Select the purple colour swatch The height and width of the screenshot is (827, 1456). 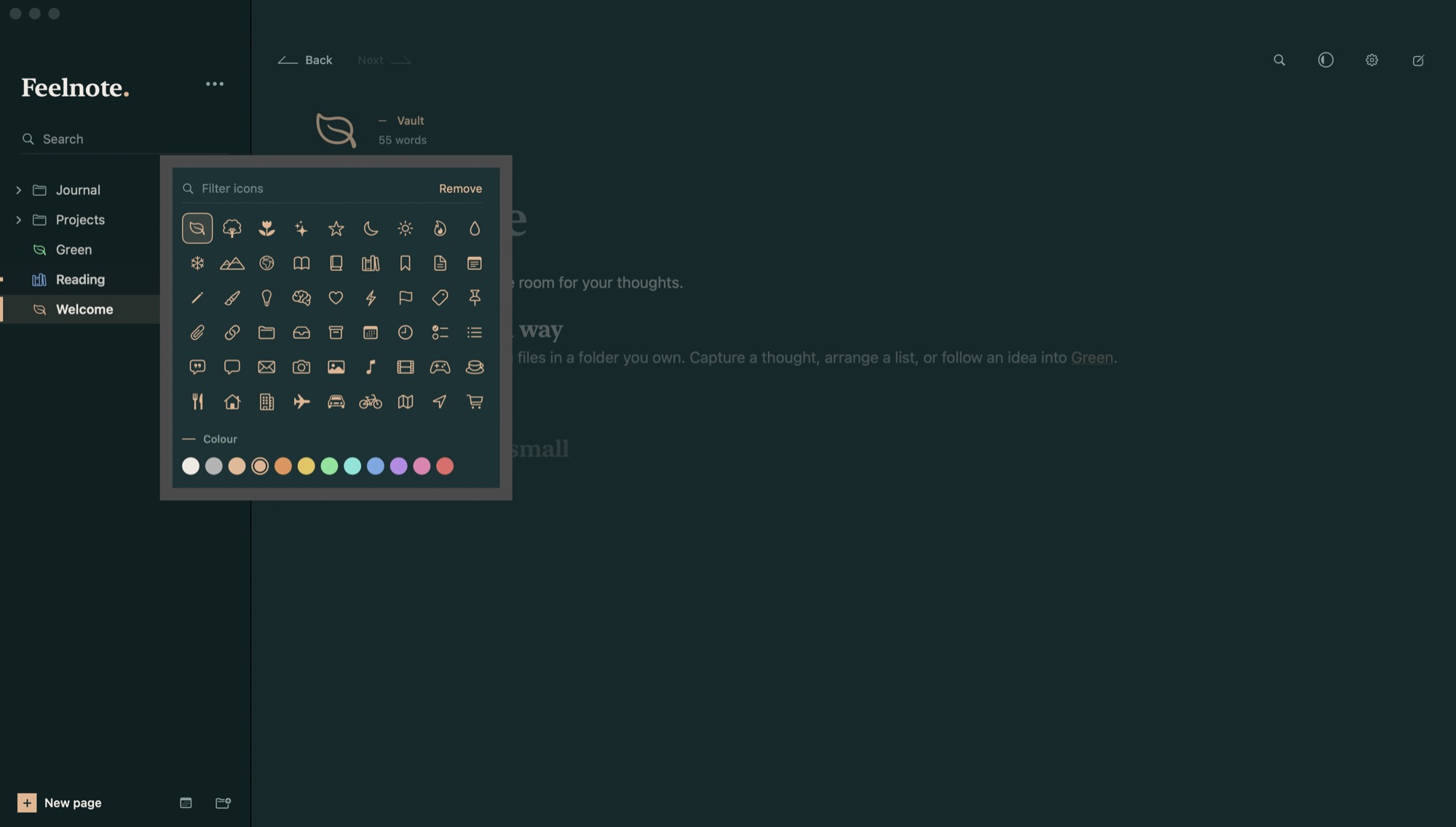pos(398,466)
